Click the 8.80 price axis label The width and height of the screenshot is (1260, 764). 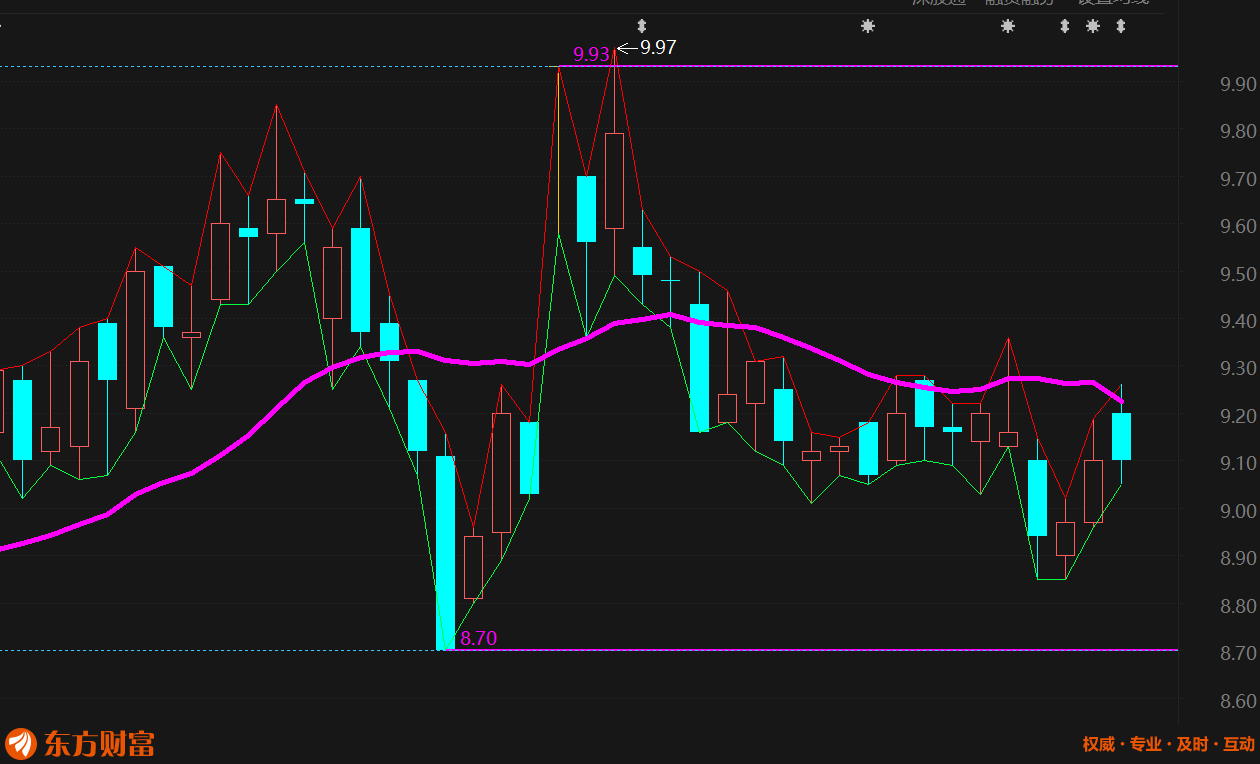point(1238,606)
